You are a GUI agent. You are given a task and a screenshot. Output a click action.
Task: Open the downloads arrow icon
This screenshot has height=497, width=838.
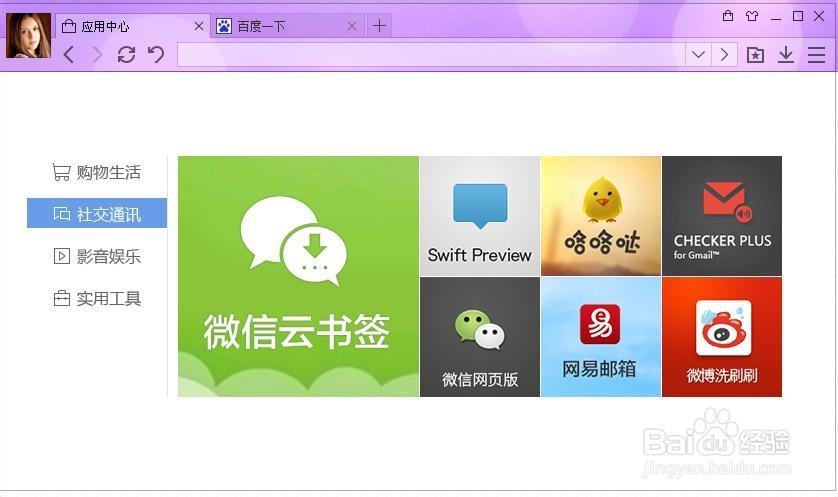click(786, 55)
